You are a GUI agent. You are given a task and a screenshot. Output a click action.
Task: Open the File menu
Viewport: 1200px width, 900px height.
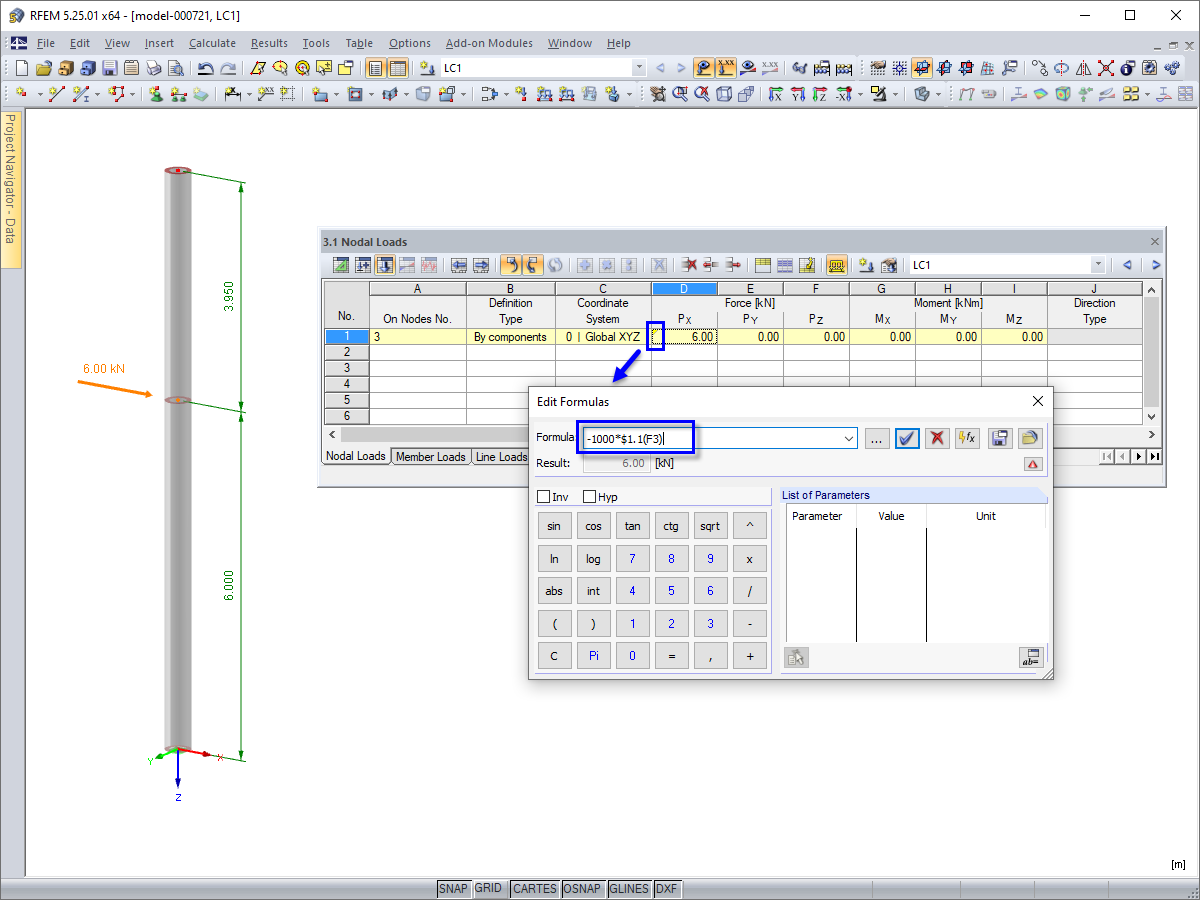point(46,43)
